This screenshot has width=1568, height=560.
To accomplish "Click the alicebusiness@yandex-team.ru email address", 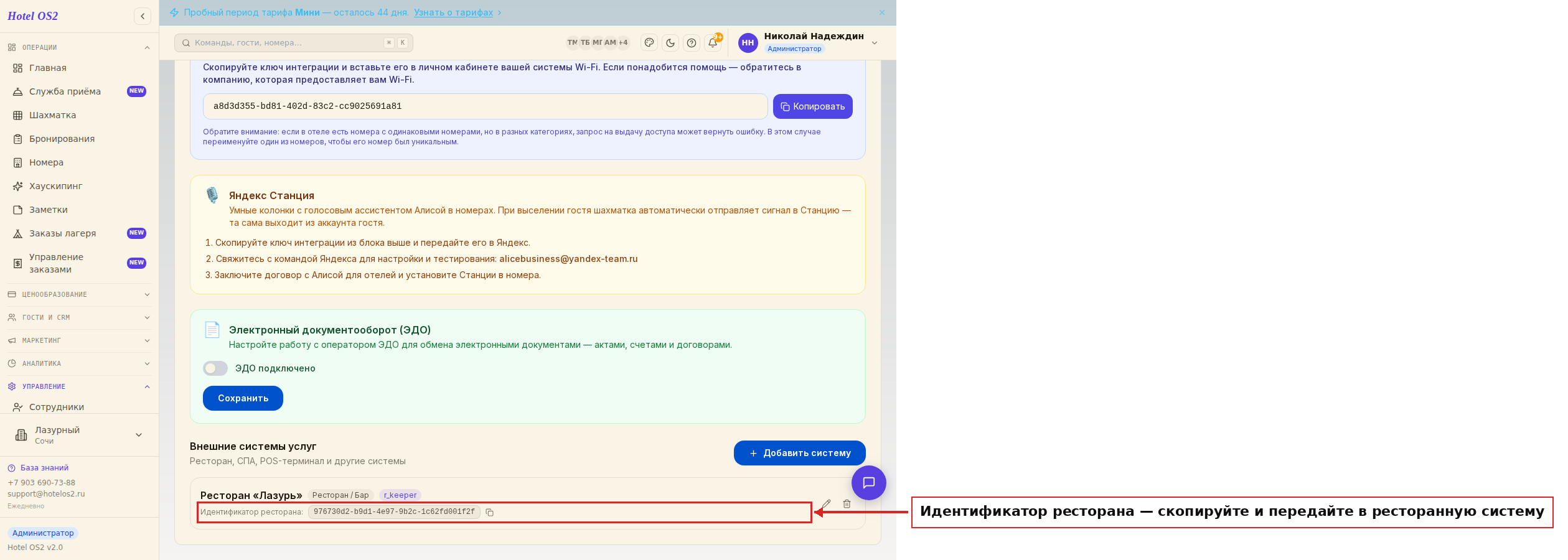I will coord(568,259).
